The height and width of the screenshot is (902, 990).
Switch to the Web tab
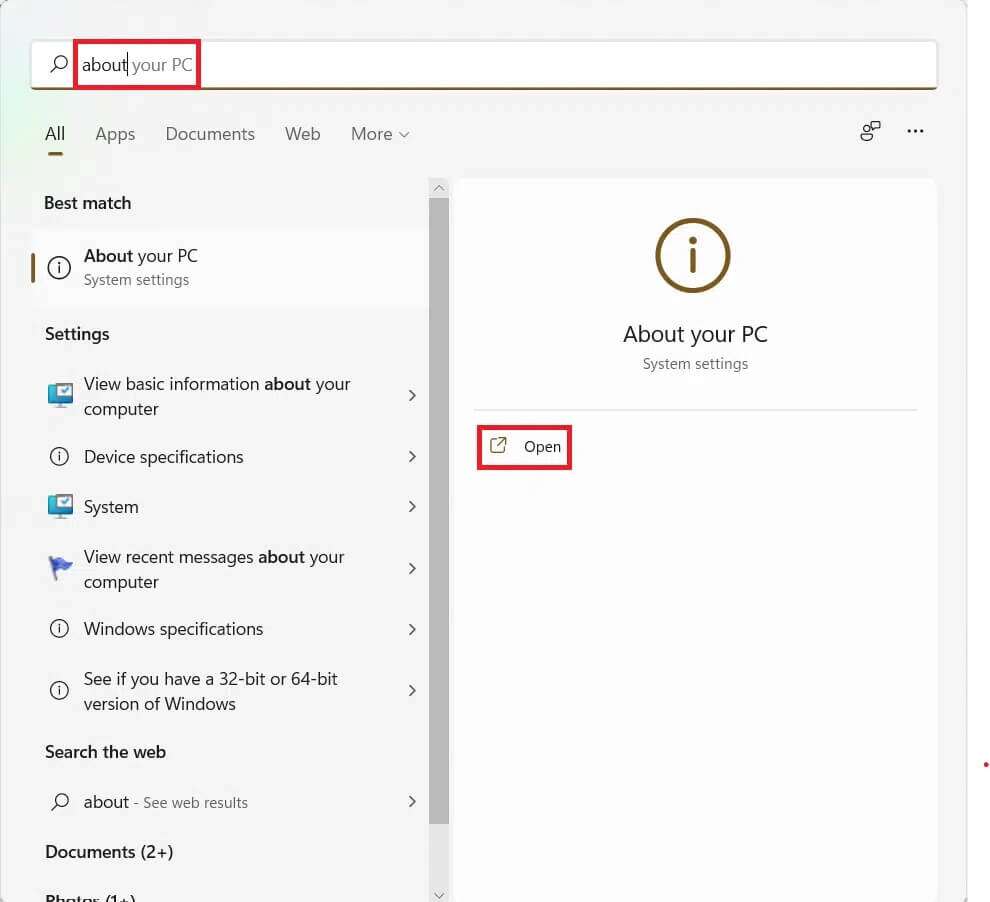[x=302, y=134]
